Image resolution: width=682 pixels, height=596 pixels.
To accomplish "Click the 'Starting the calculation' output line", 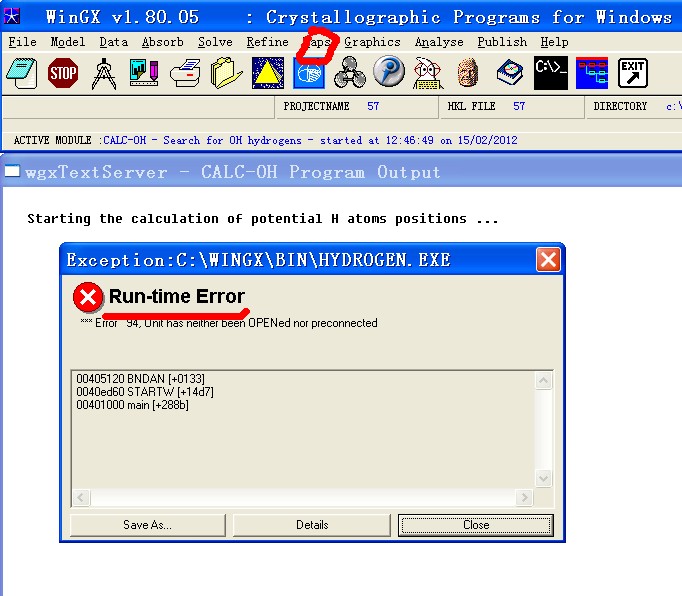I will (x=263, y=219).
